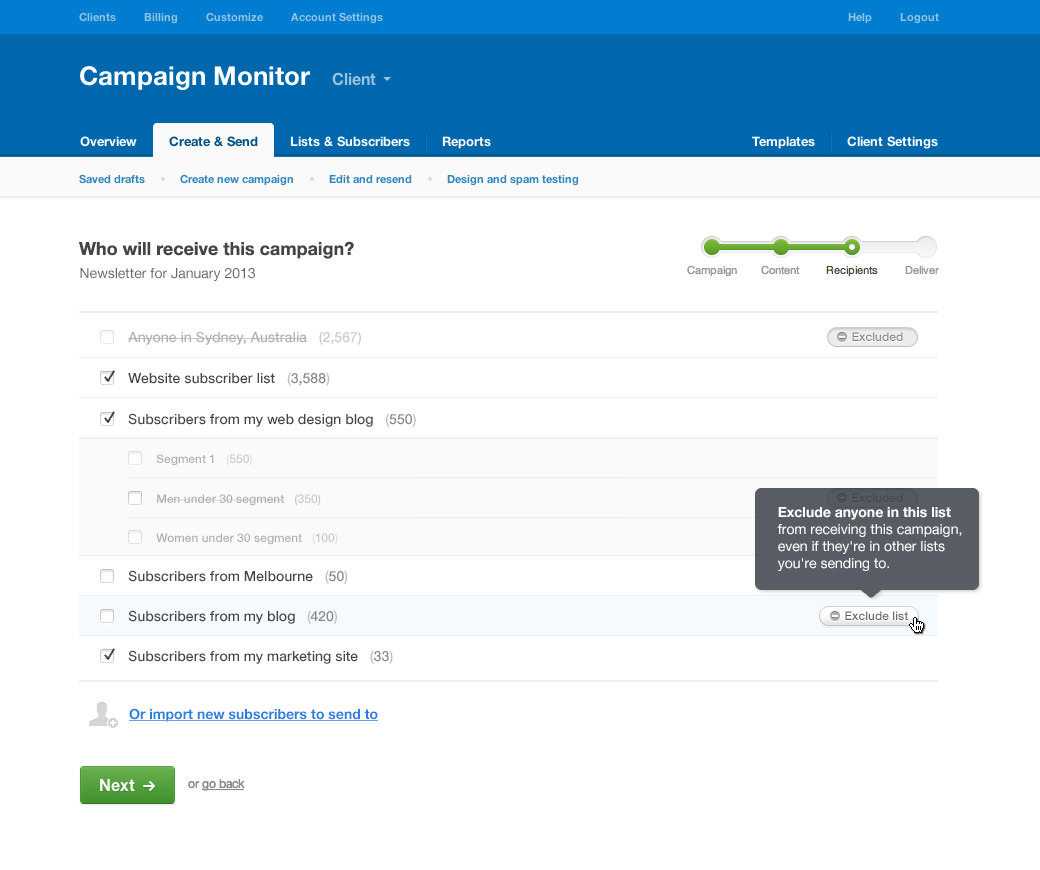Click the 'Segment 1' label
The width and height of the screenshot is (1040, 870).
(185, 459)
